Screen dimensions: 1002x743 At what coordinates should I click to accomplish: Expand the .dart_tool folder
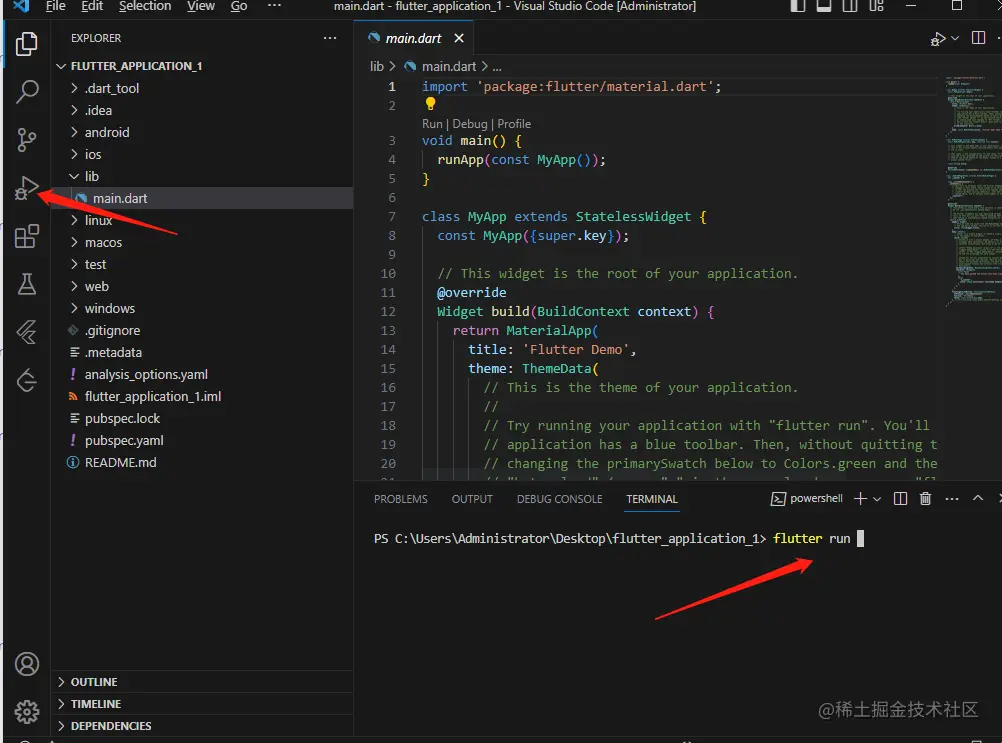pyautogui.click(x=74, y=88)
